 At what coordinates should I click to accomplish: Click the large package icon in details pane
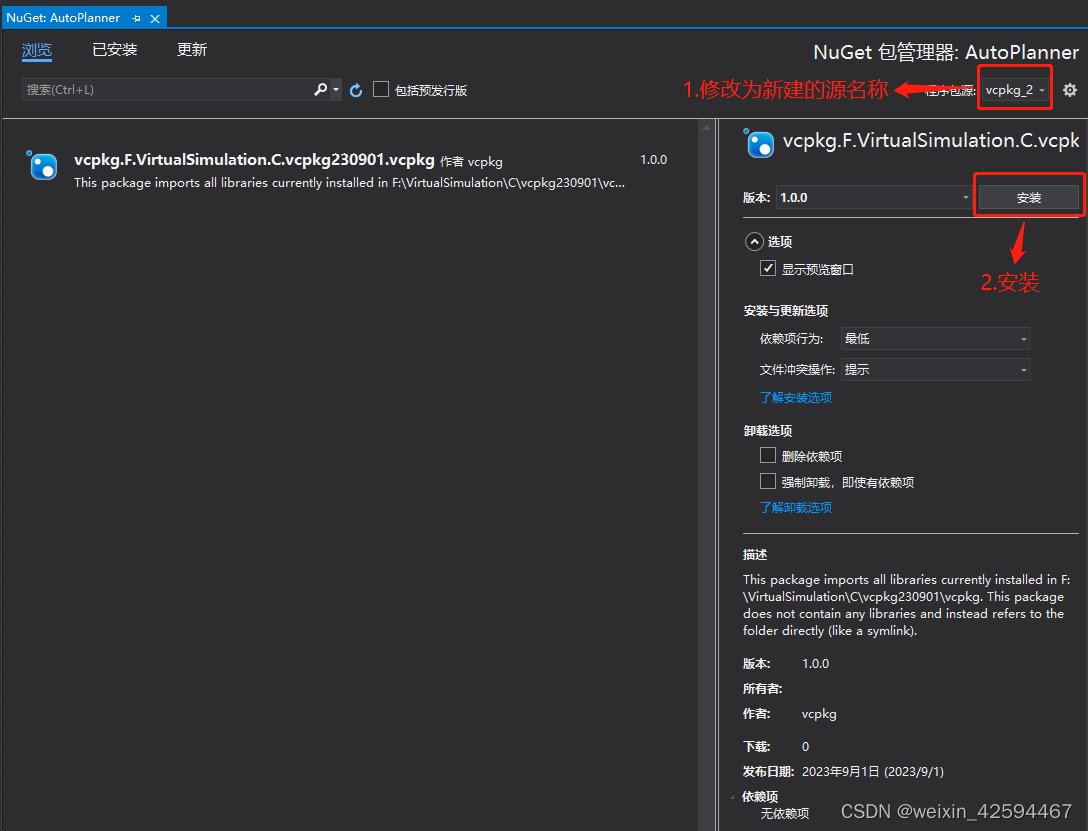[x=759, y=144]
